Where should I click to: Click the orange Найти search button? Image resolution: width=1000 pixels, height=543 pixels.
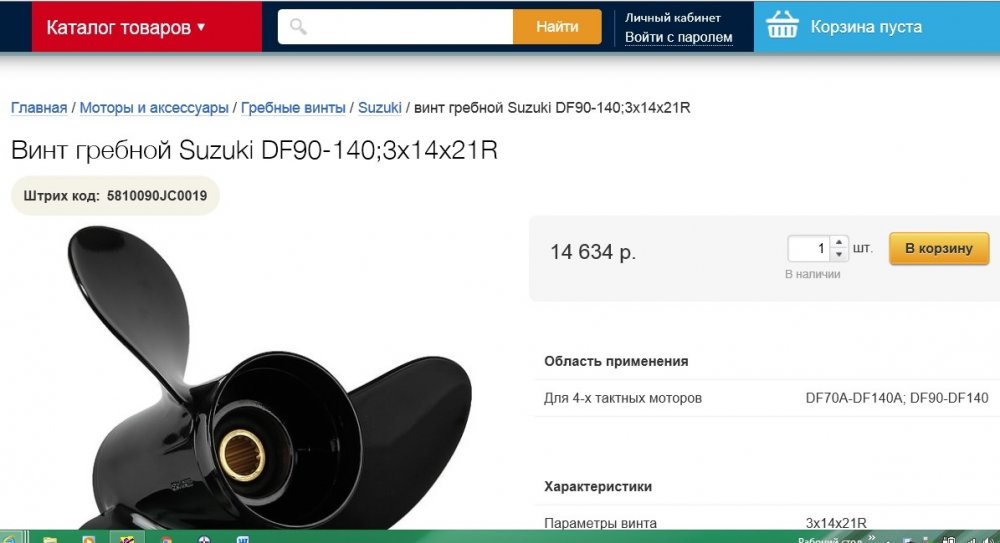(557, 27)
